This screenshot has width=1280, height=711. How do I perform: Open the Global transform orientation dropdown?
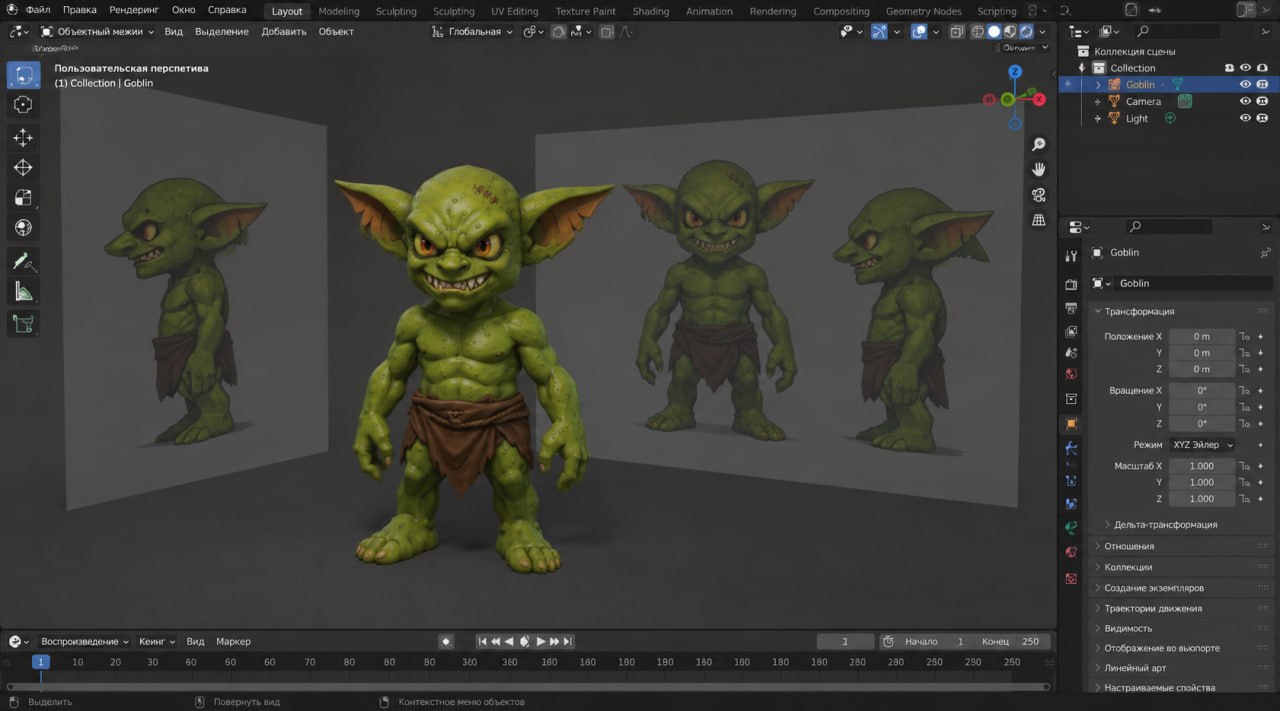click(473, 31)
